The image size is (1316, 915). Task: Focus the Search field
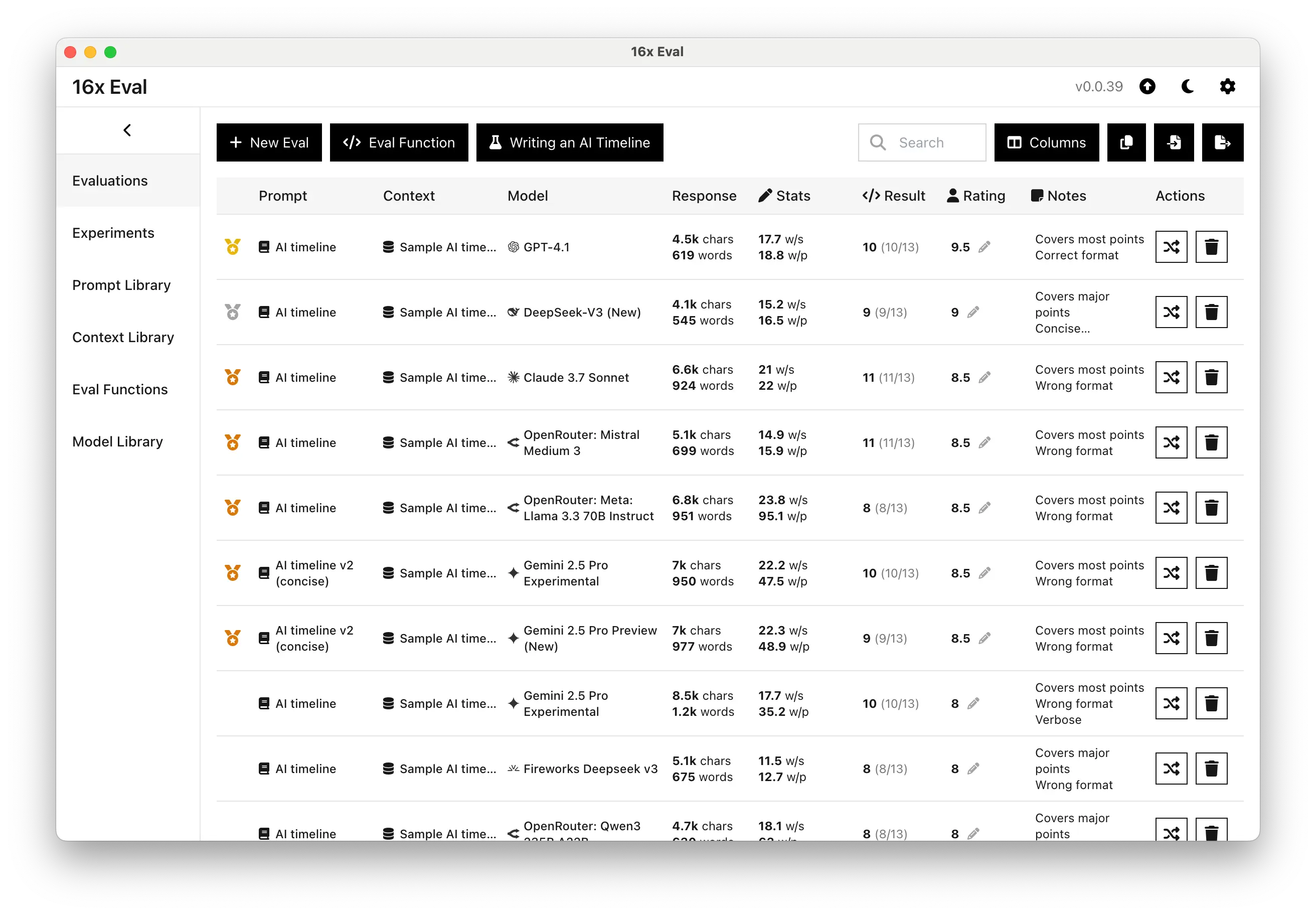tap(922, 142)
